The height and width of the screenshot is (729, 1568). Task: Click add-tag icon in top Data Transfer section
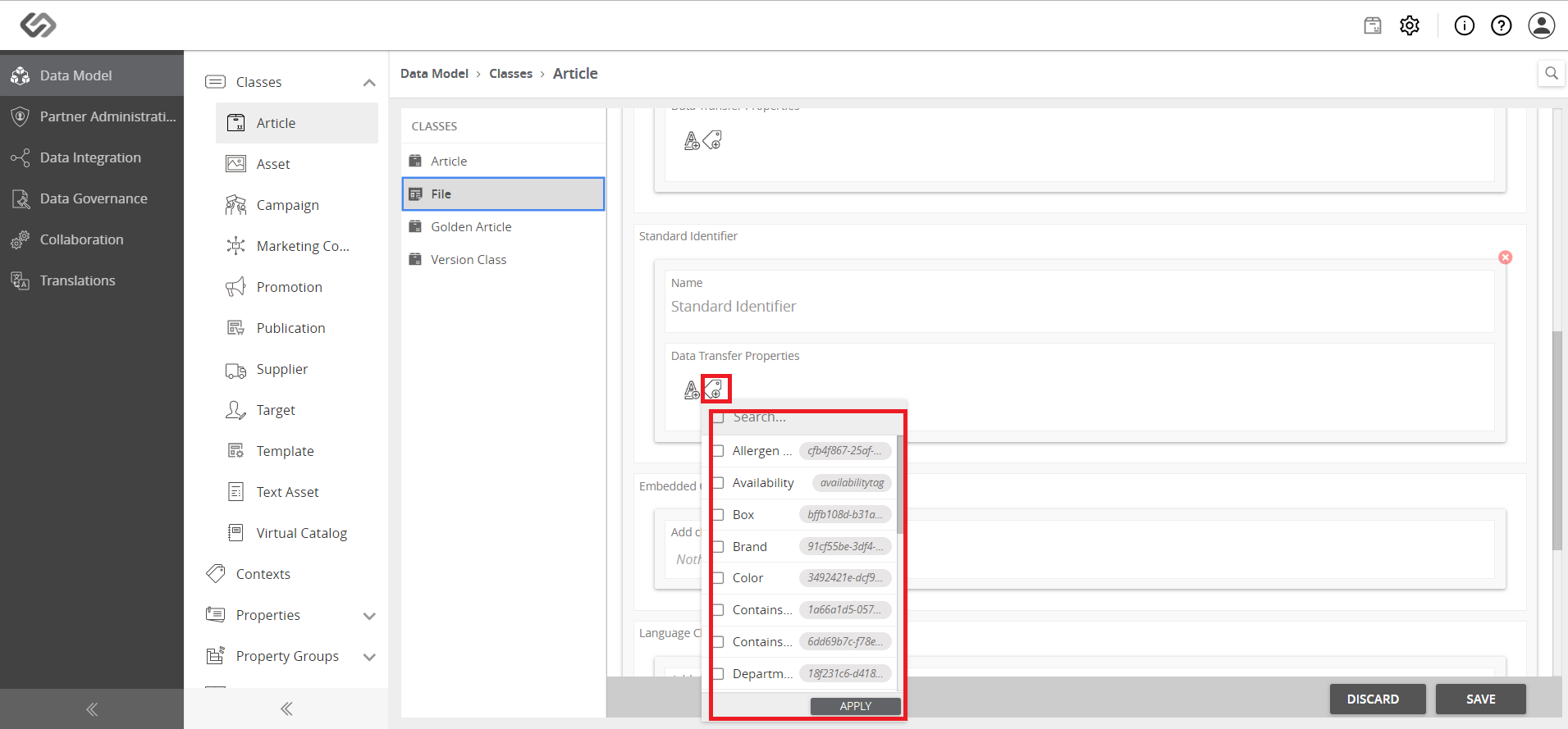[x=713, y=140]
